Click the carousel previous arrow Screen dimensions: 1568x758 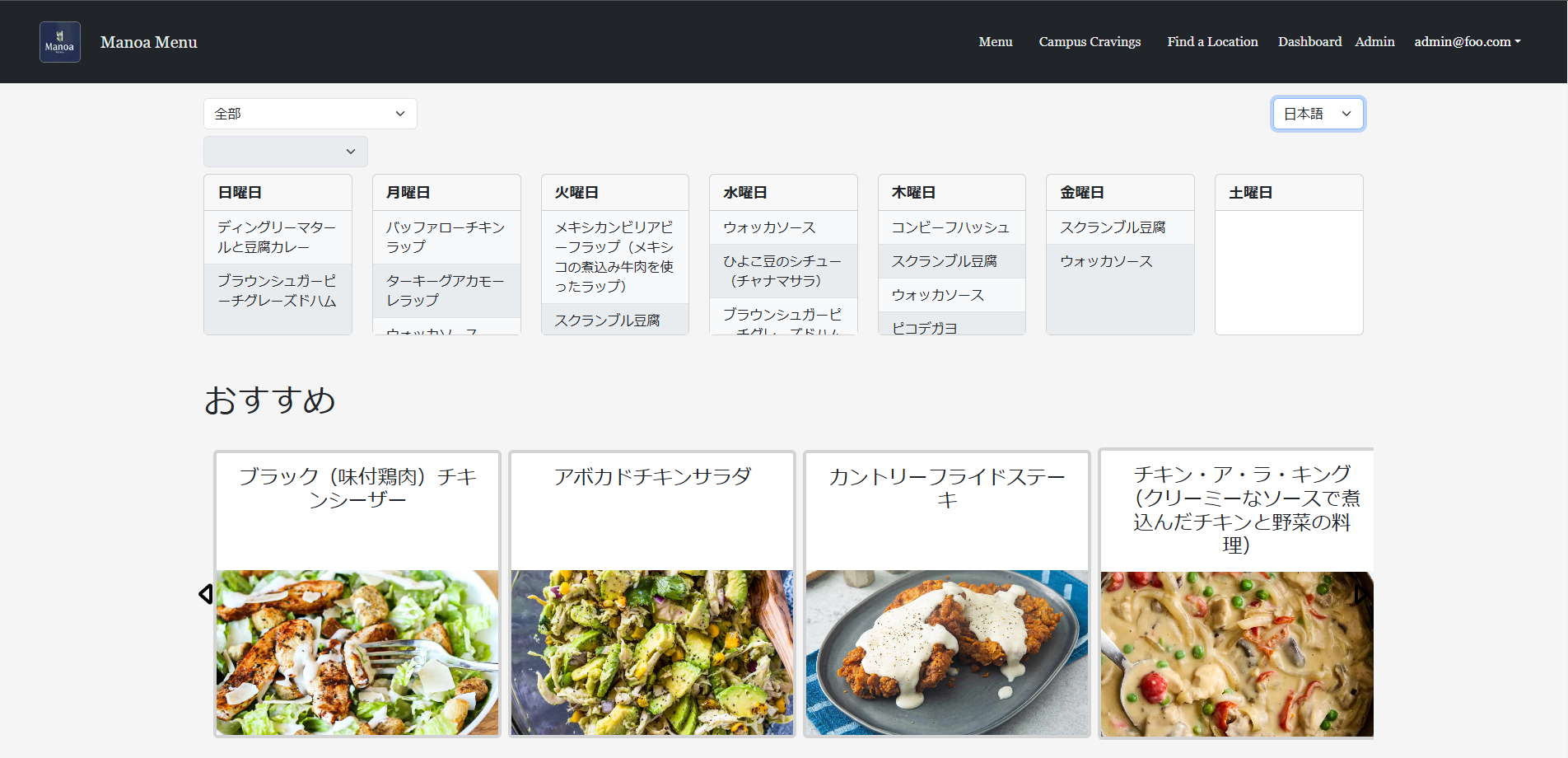[206, 593]
